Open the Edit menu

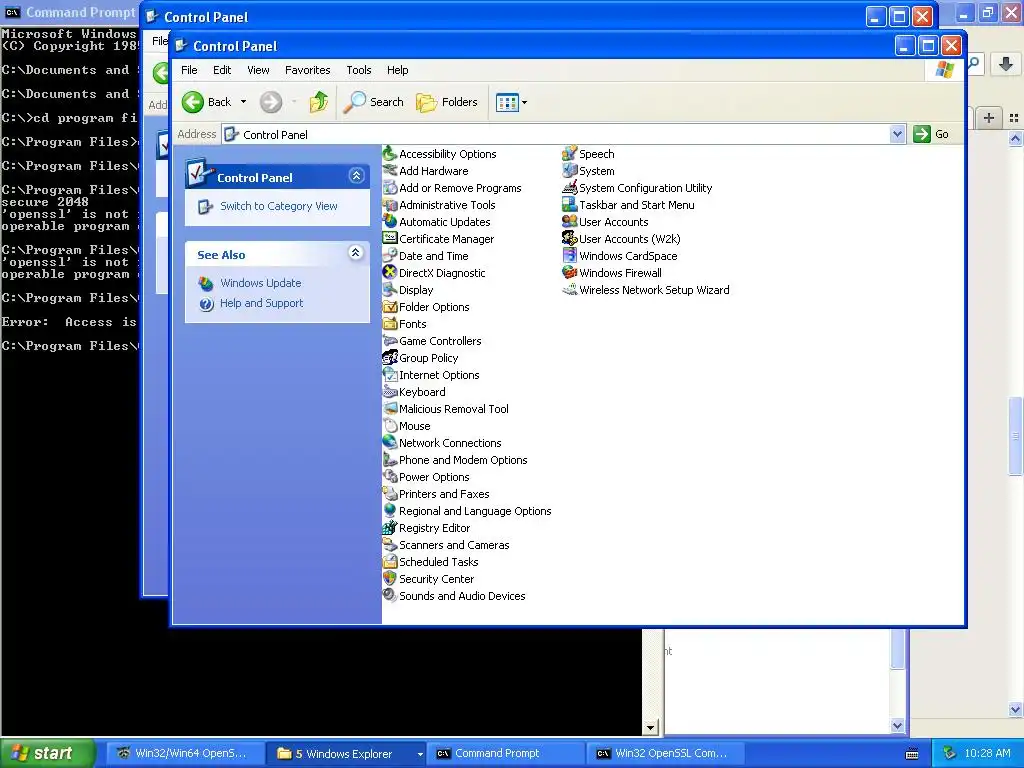[x=222, y=70]
